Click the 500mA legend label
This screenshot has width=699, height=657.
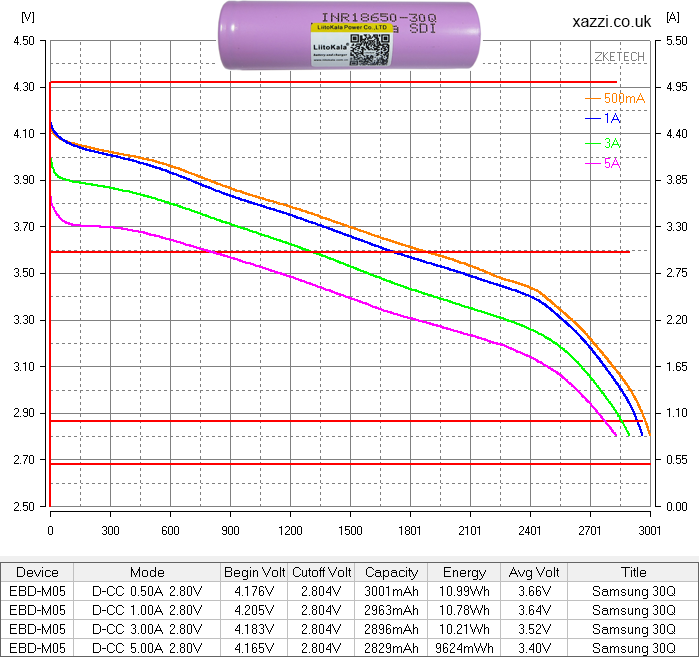[624, 98]
